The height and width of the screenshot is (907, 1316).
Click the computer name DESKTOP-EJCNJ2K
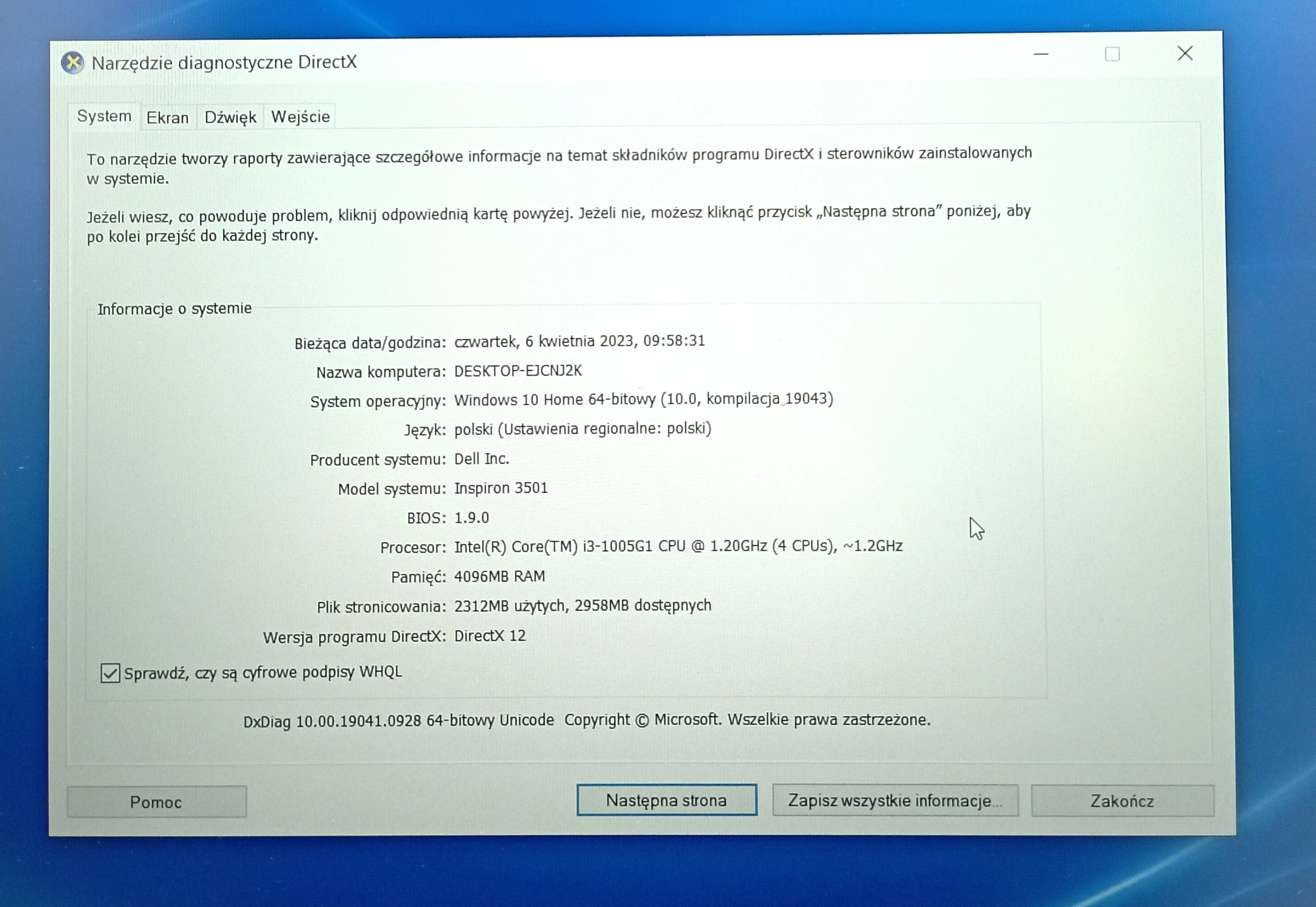(518, 370)
